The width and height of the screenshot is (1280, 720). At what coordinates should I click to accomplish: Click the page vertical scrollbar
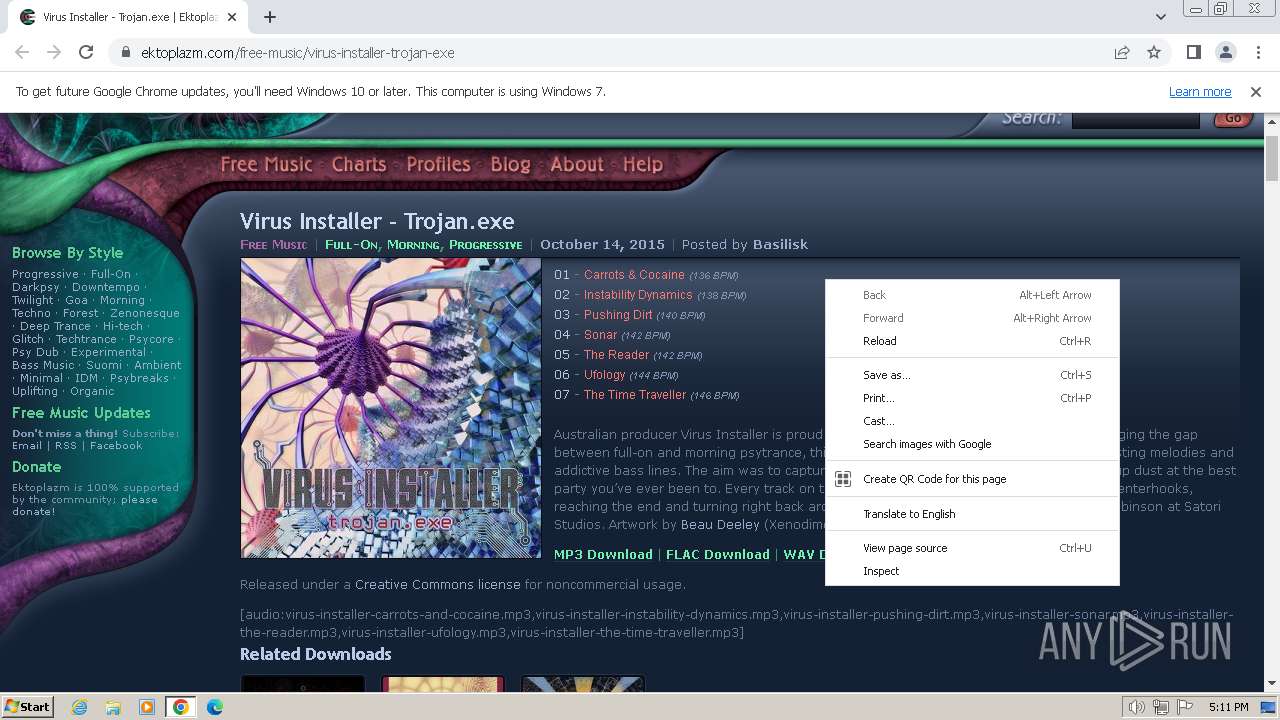coord(1272,403)
